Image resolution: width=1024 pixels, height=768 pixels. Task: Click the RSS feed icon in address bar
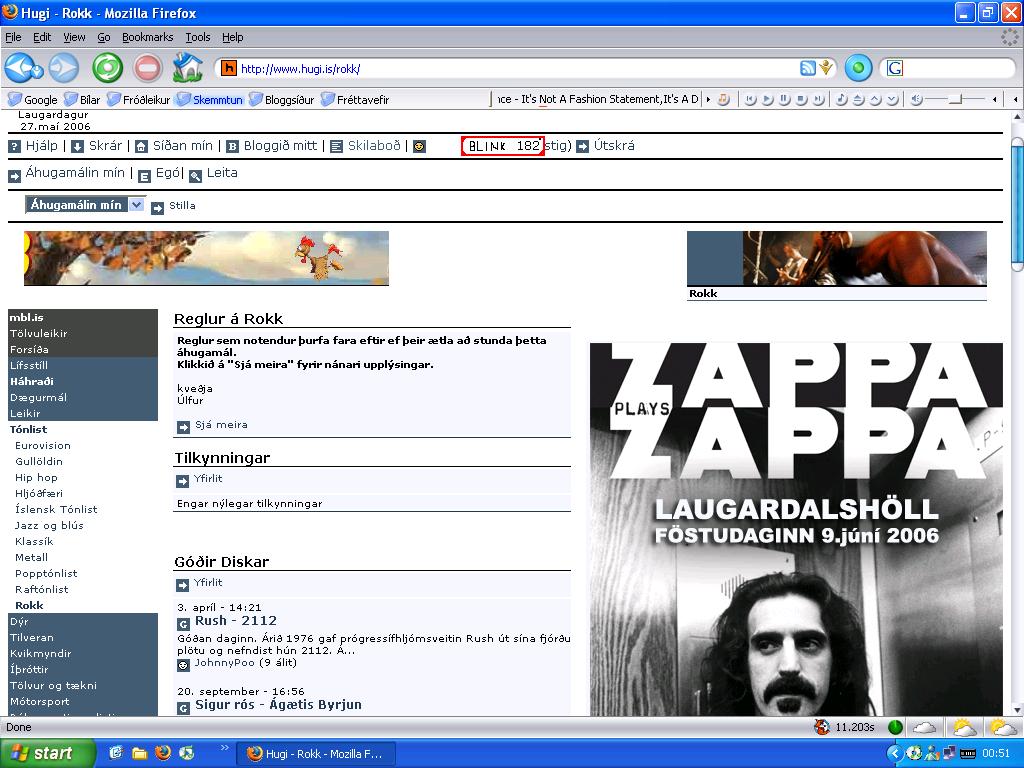pos(808,68)
